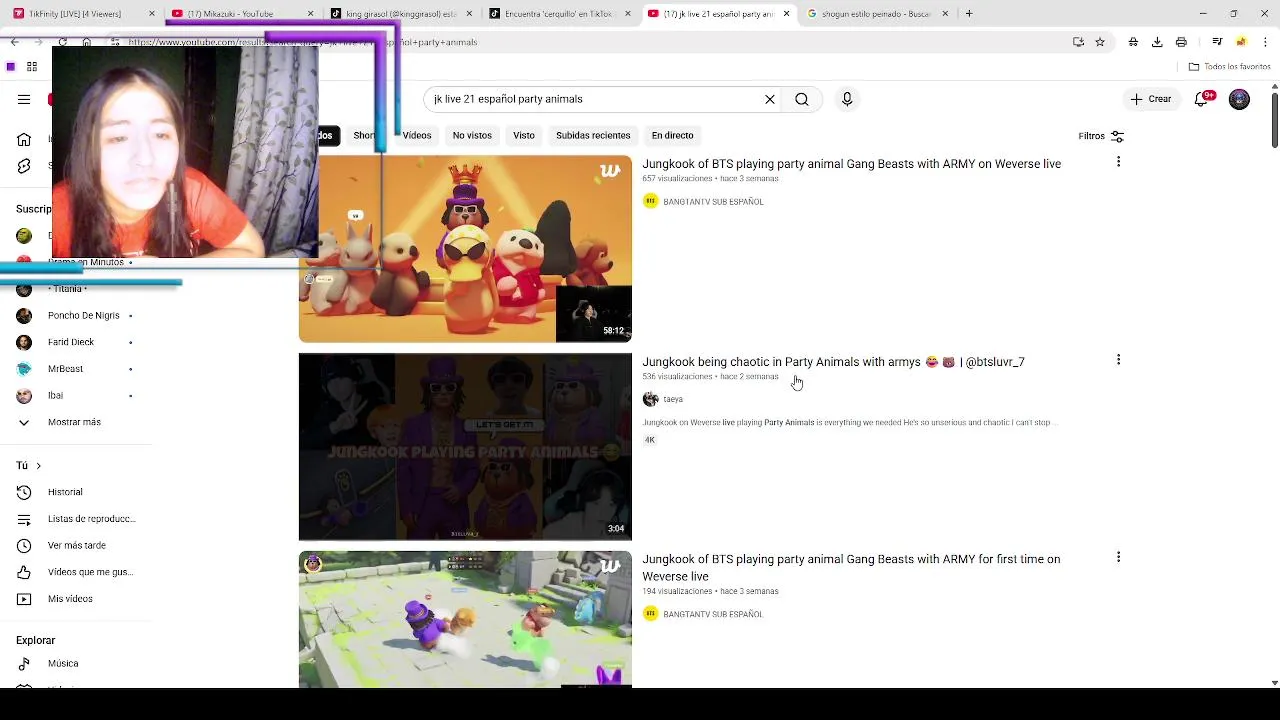Image resolution: width=1280 pixels, height=720 pixels.
Task: Expand Mostrar más subscriptions
Action: pyautogui.click(x=75, y=422)
